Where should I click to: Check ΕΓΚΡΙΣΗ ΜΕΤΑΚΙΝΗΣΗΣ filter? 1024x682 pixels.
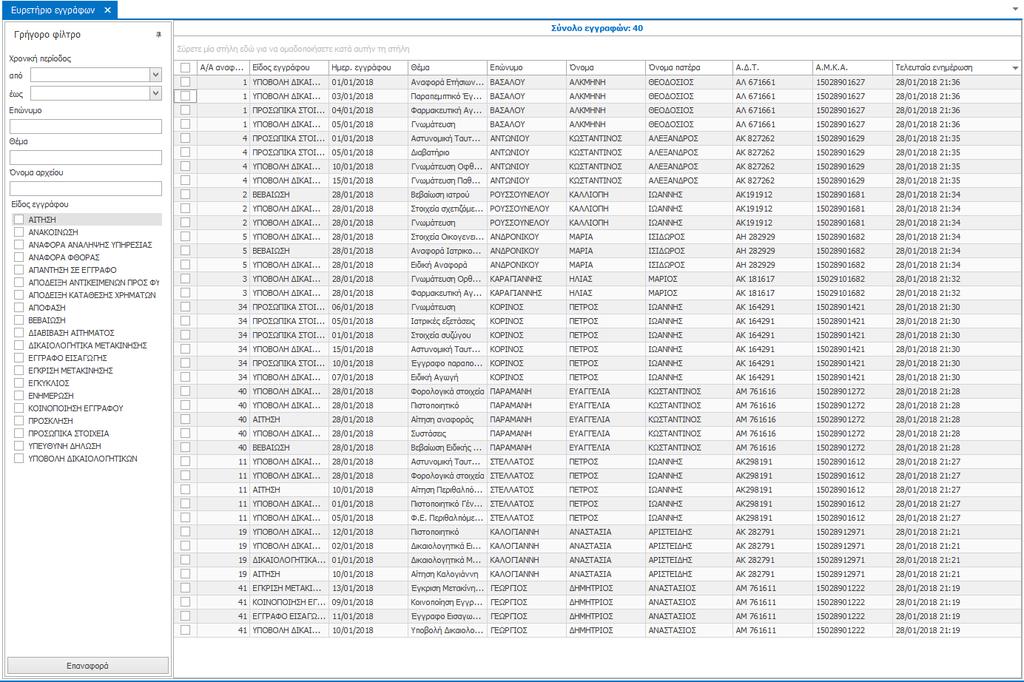tap(19, 370)
